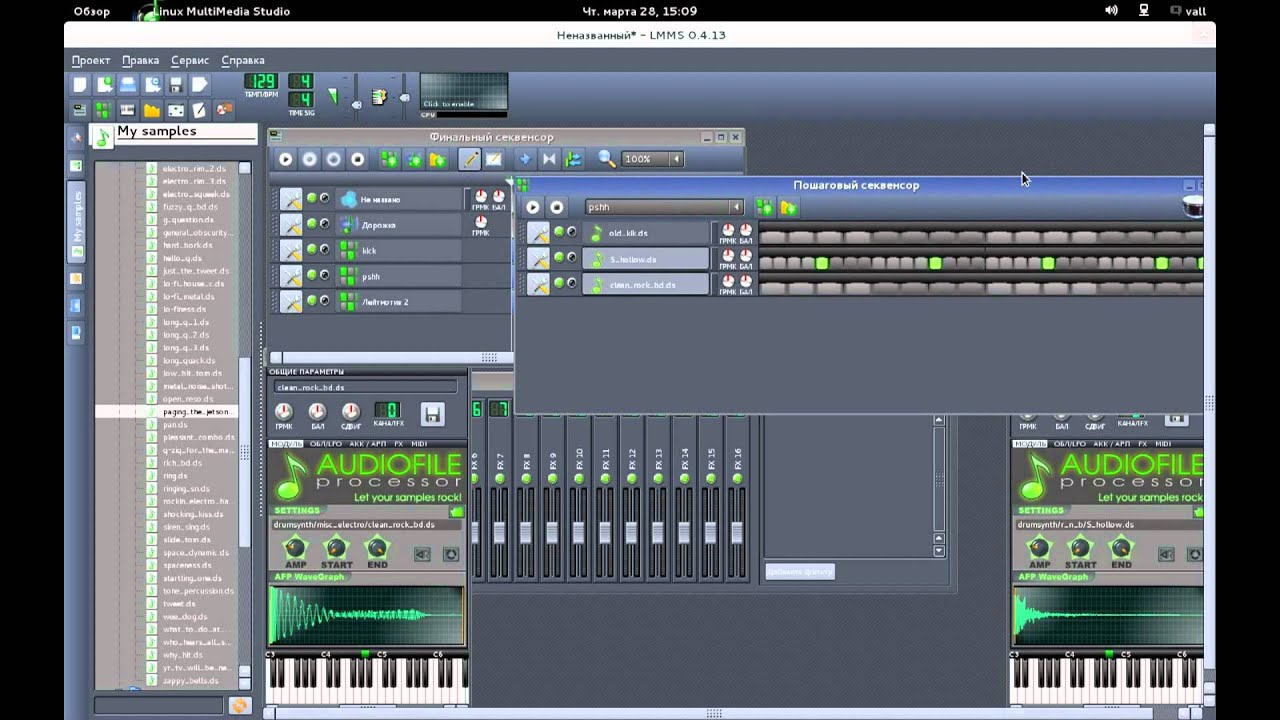Toggle reverse sample in left AudioFileProcessor
The image size is (1280, 720).
coord(423,554)
